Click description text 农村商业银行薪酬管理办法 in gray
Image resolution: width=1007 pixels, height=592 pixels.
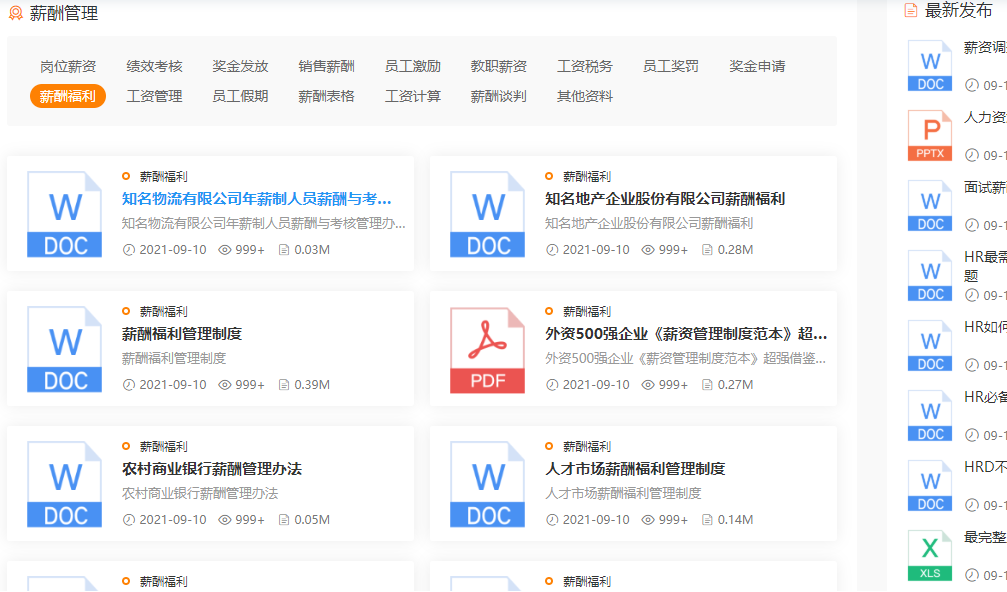click(200, 493)
